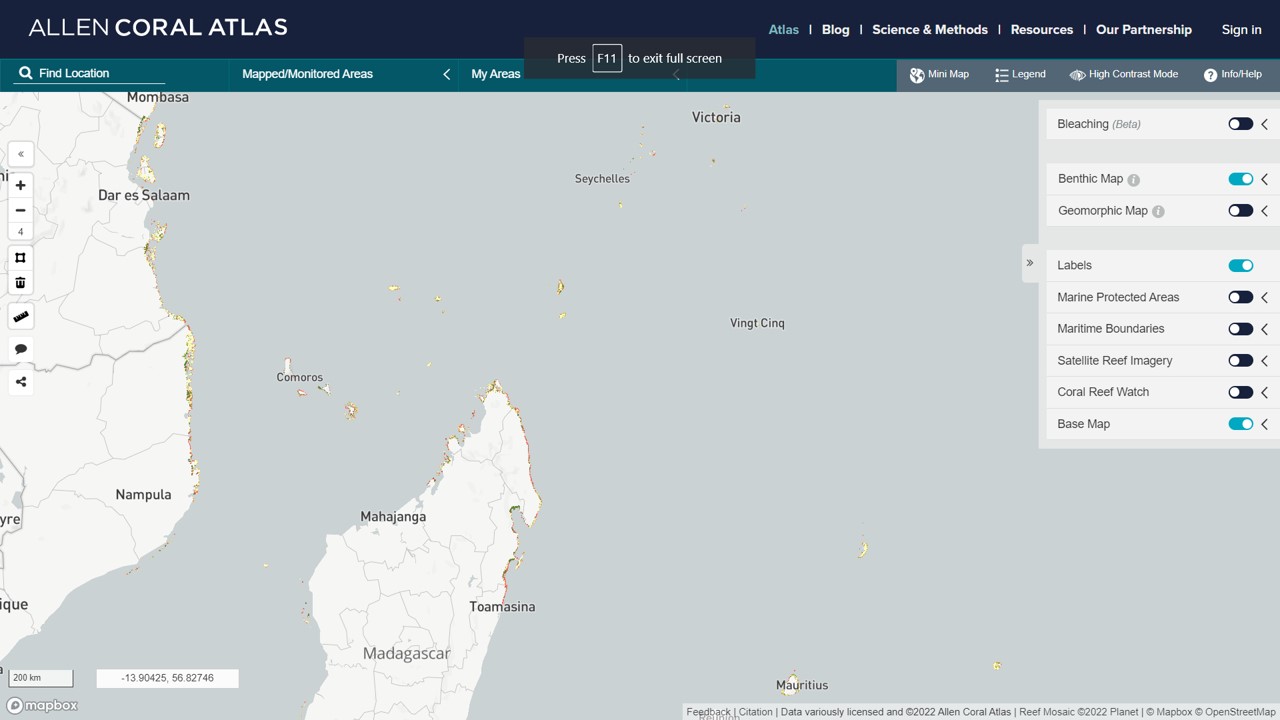
Task: Click the Sign in link
Action: point(1241,29)
